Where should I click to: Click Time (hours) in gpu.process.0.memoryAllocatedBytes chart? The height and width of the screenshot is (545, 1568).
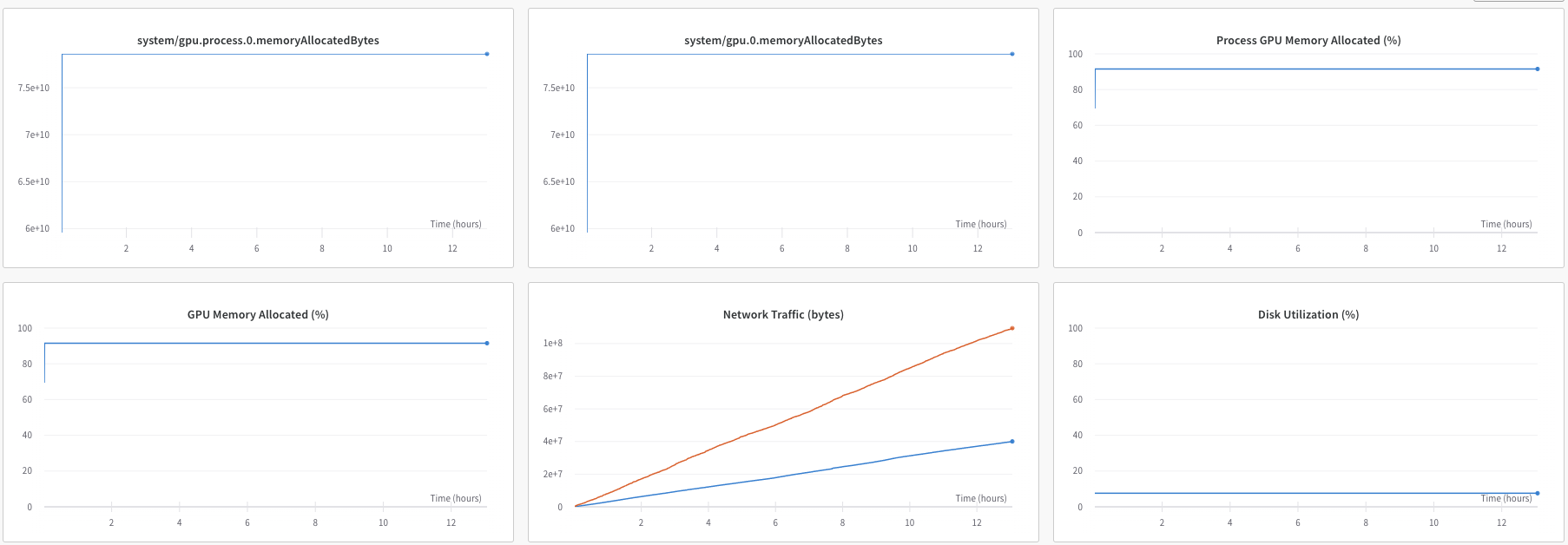[x=456, y=224]
